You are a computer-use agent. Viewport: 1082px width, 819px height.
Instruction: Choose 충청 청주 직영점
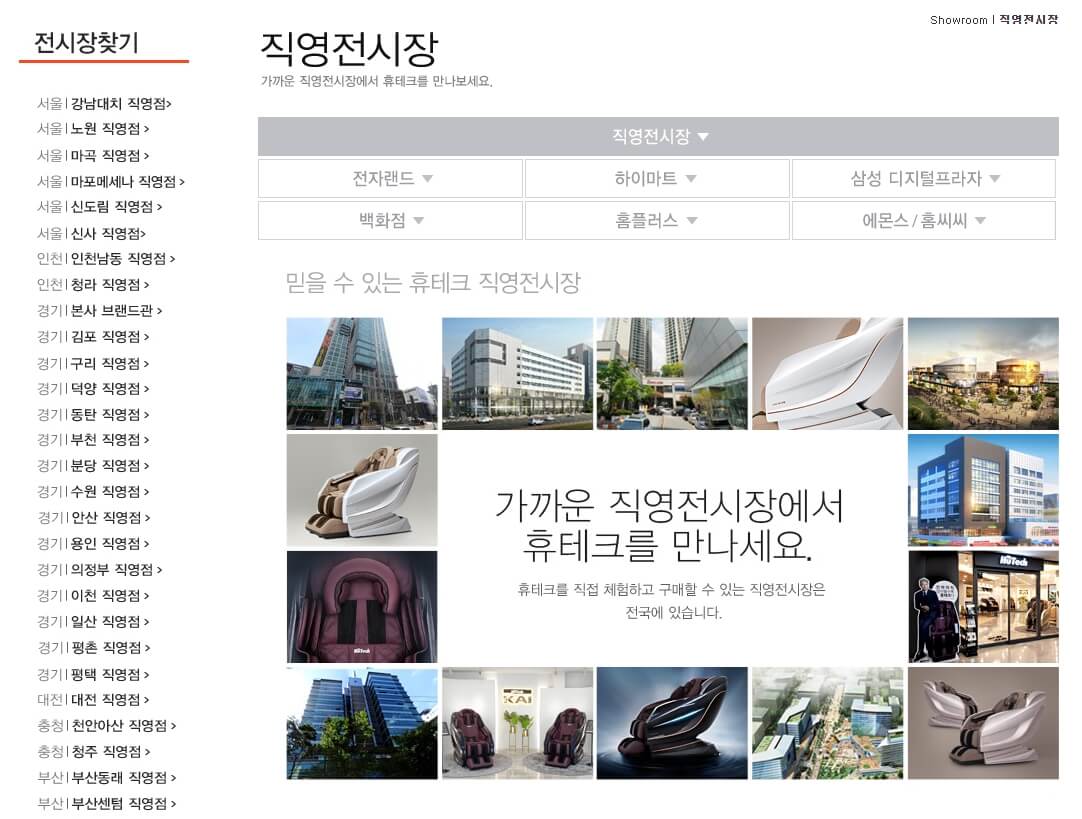(x=94, y=751)
